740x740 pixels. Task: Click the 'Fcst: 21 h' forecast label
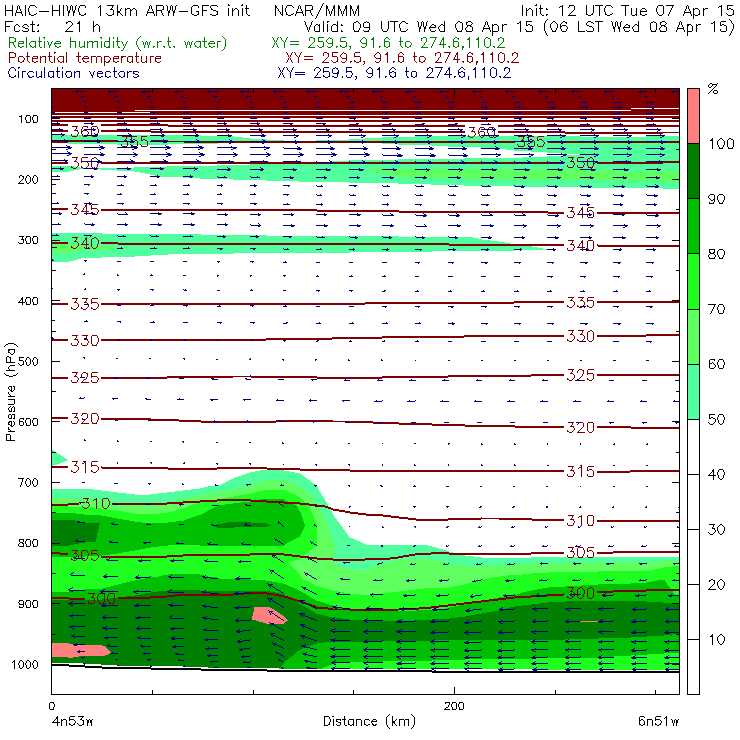click(52, 27)
